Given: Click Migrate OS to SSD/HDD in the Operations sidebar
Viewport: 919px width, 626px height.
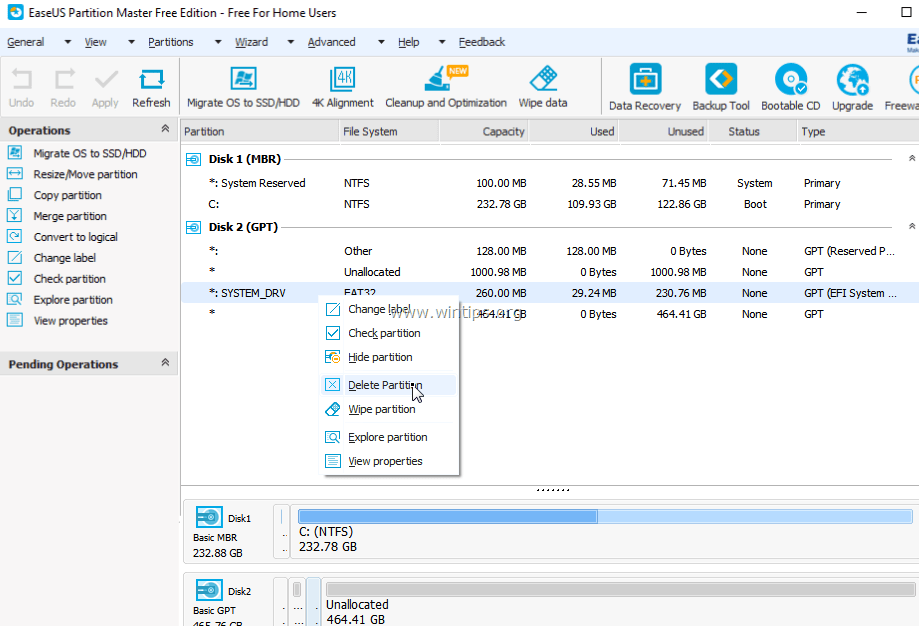Looking at the screenshot, I should click(90, 153).
